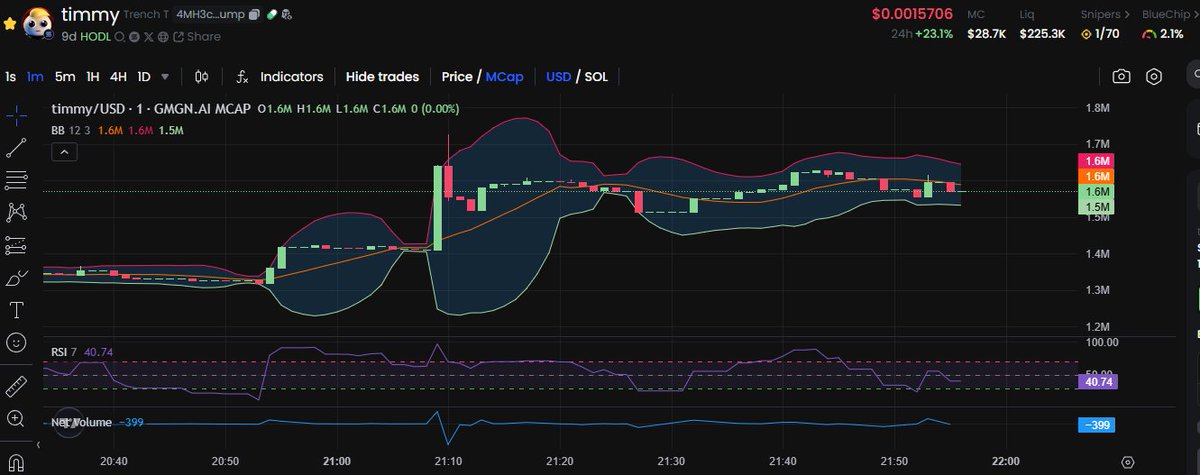Click the 24h +23.1% change
Image resolution: width=1200 pixels, height=475 pixels.
pyautogui.click(x=921, y=34)
